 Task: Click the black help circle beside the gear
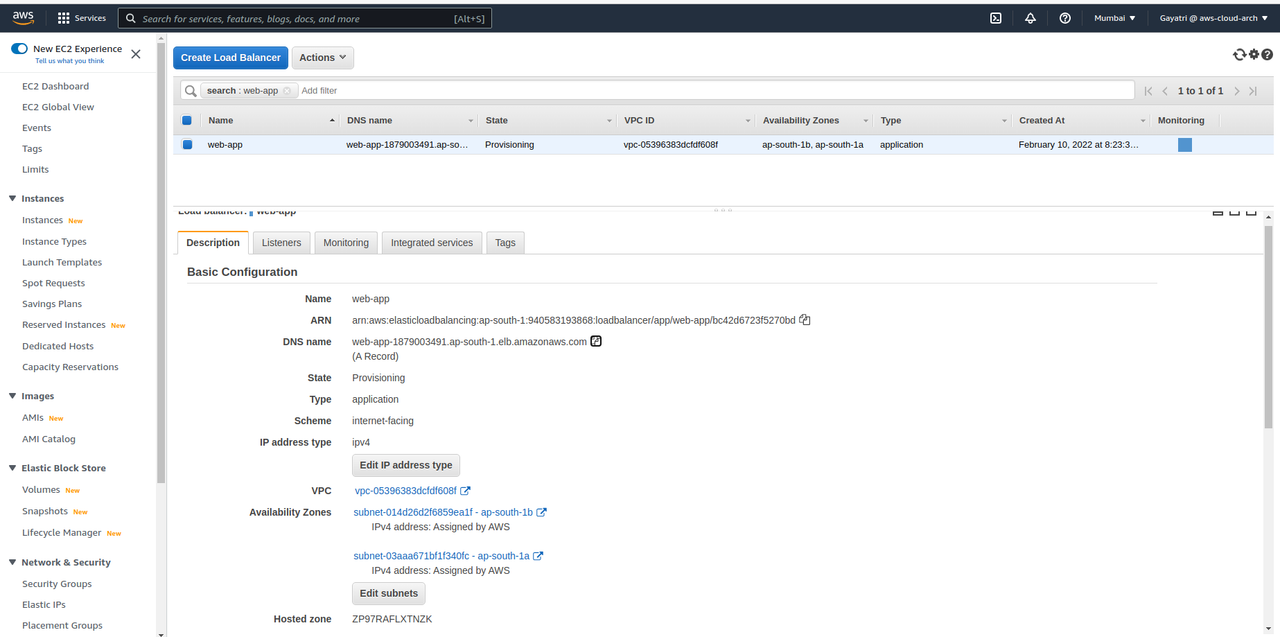click(x=1267, y=55)
